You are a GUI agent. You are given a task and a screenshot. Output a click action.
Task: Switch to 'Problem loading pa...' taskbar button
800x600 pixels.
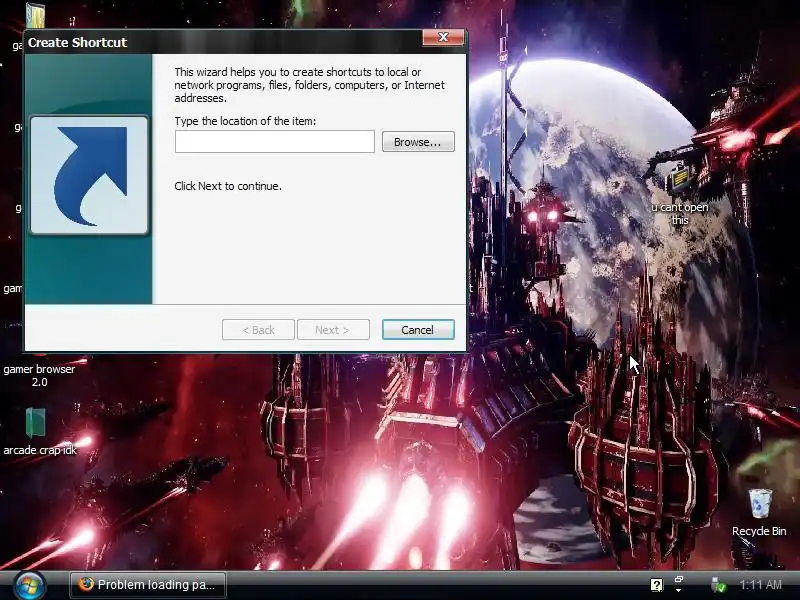(x=148, y=585)
